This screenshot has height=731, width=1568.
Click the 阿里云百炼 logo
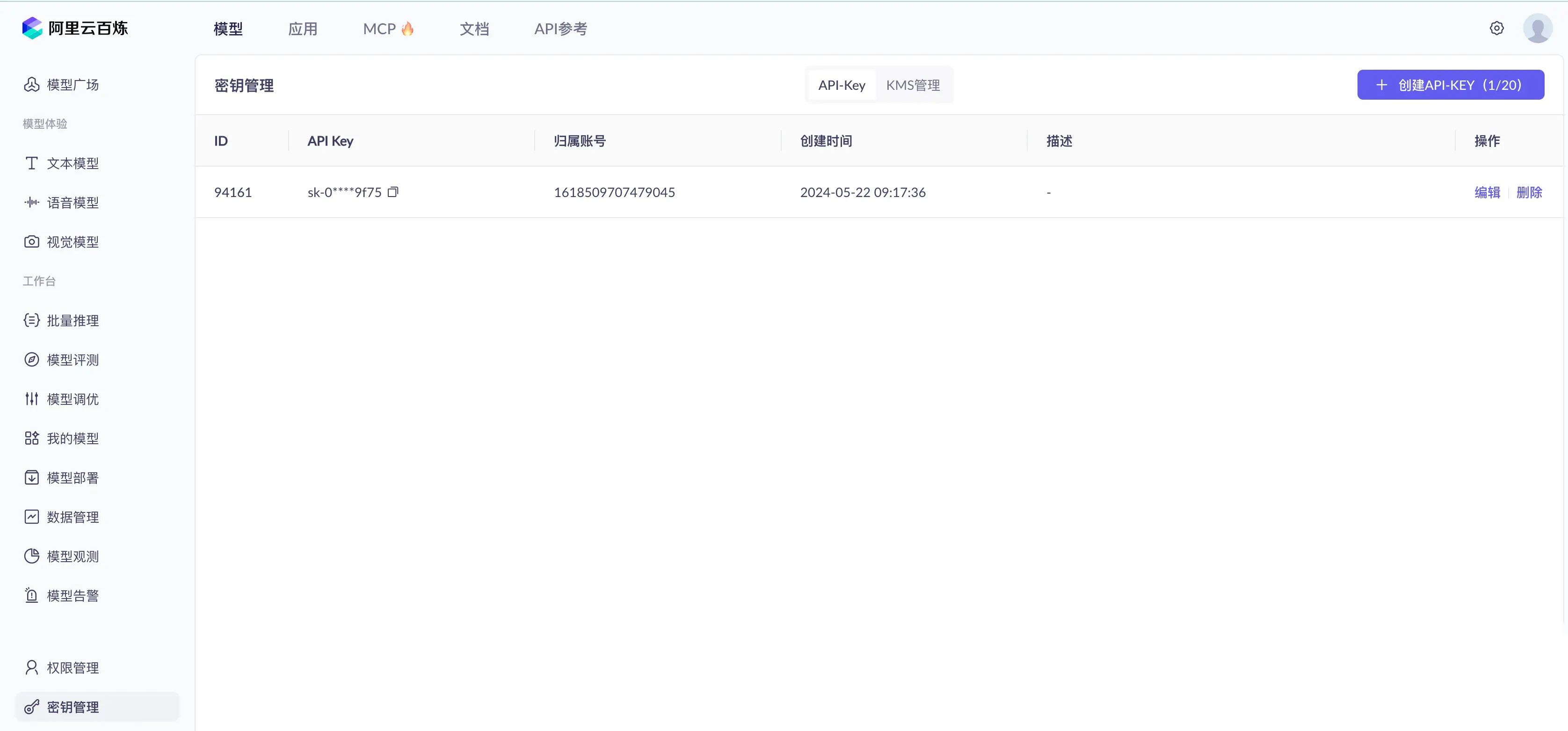pyautogui.click(x=75, y=29)
